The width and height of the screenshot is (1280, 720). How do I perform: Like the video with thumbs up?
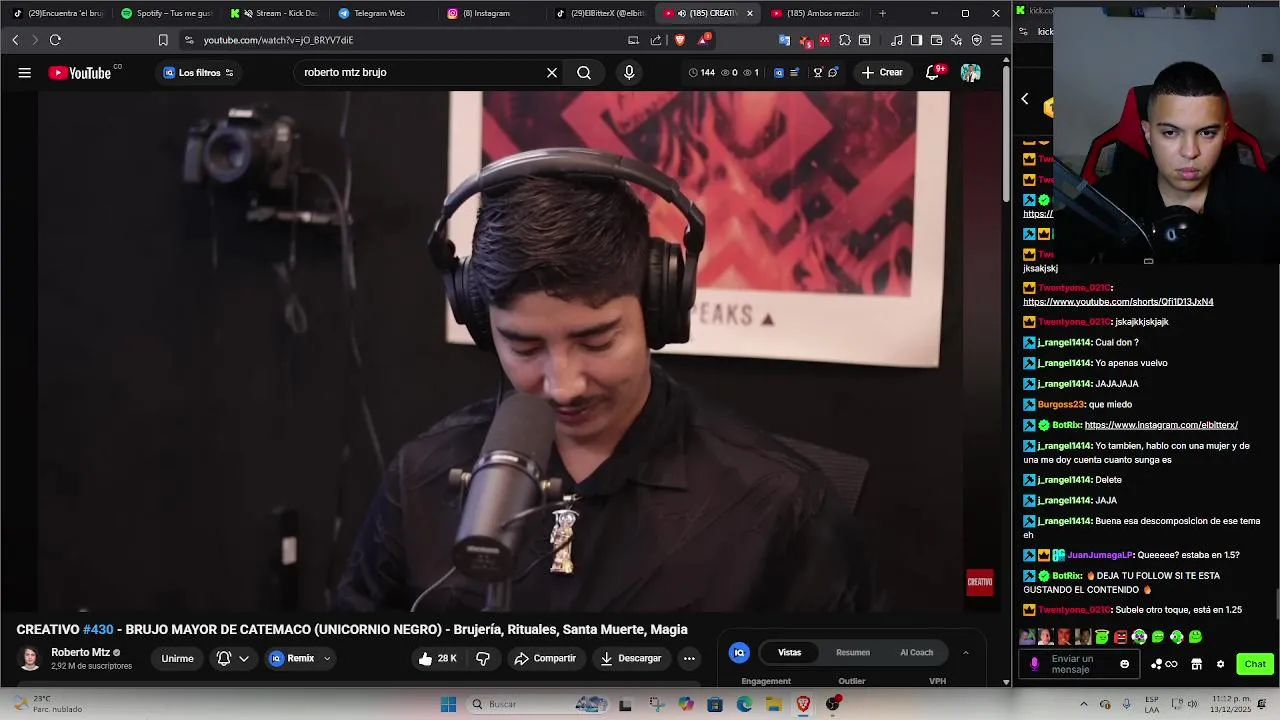(x=437, y=658)
